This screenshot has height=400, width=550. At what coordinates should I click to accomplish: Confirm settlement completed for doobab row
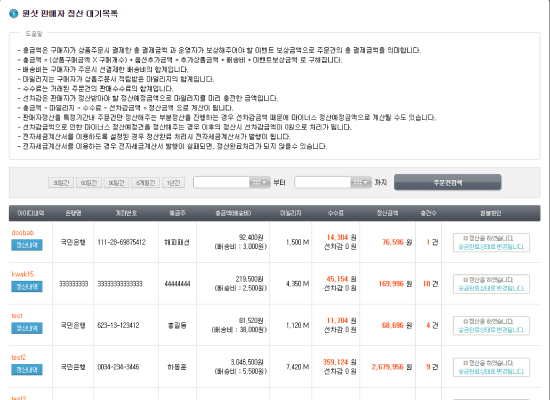[x=491, y=242]
